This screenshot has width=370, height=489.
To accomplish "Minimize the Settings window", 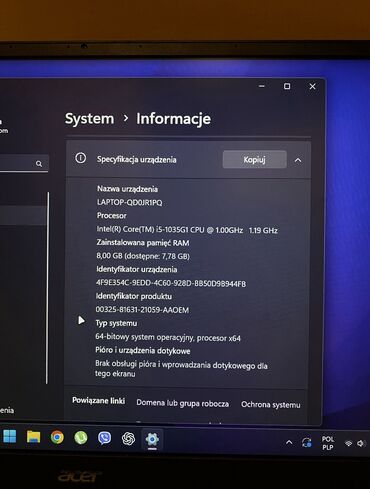I will point(262,86).
